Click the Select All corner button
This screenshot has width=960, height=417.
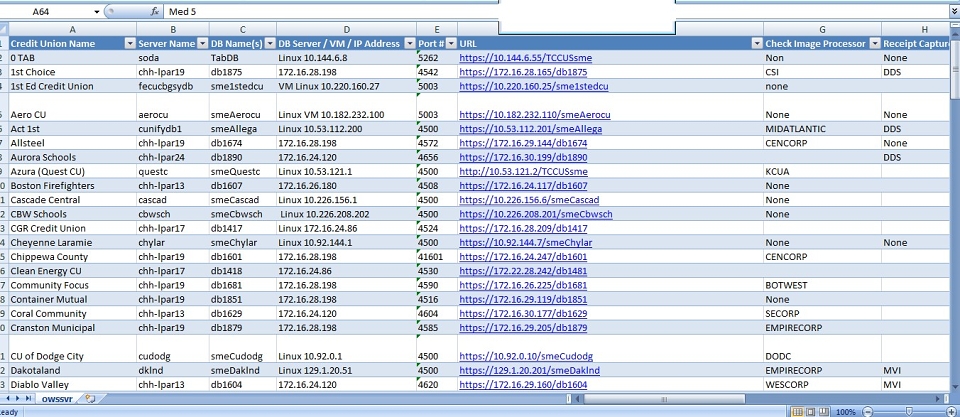click(x=4, y=29)
